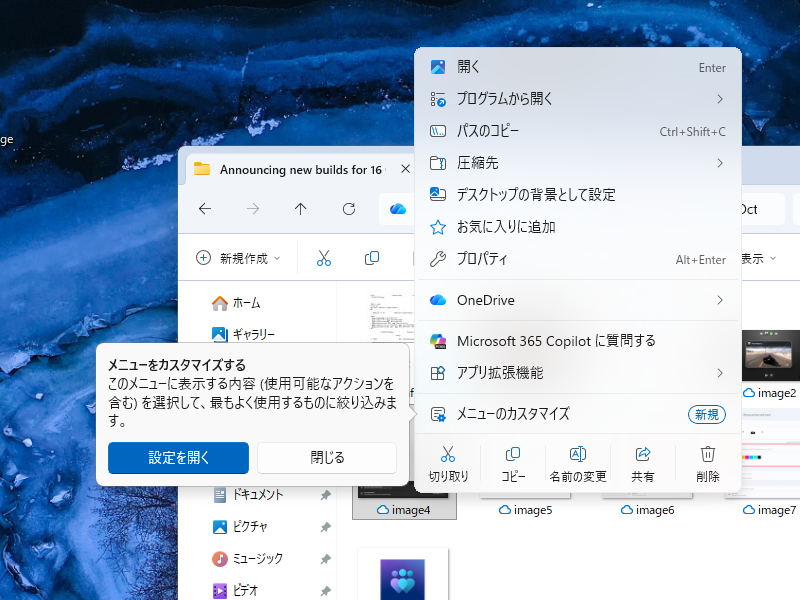Screen dimensions: 800x600
Task: Open the アプリ拡張機能 submenu
Action: [578, 373]
